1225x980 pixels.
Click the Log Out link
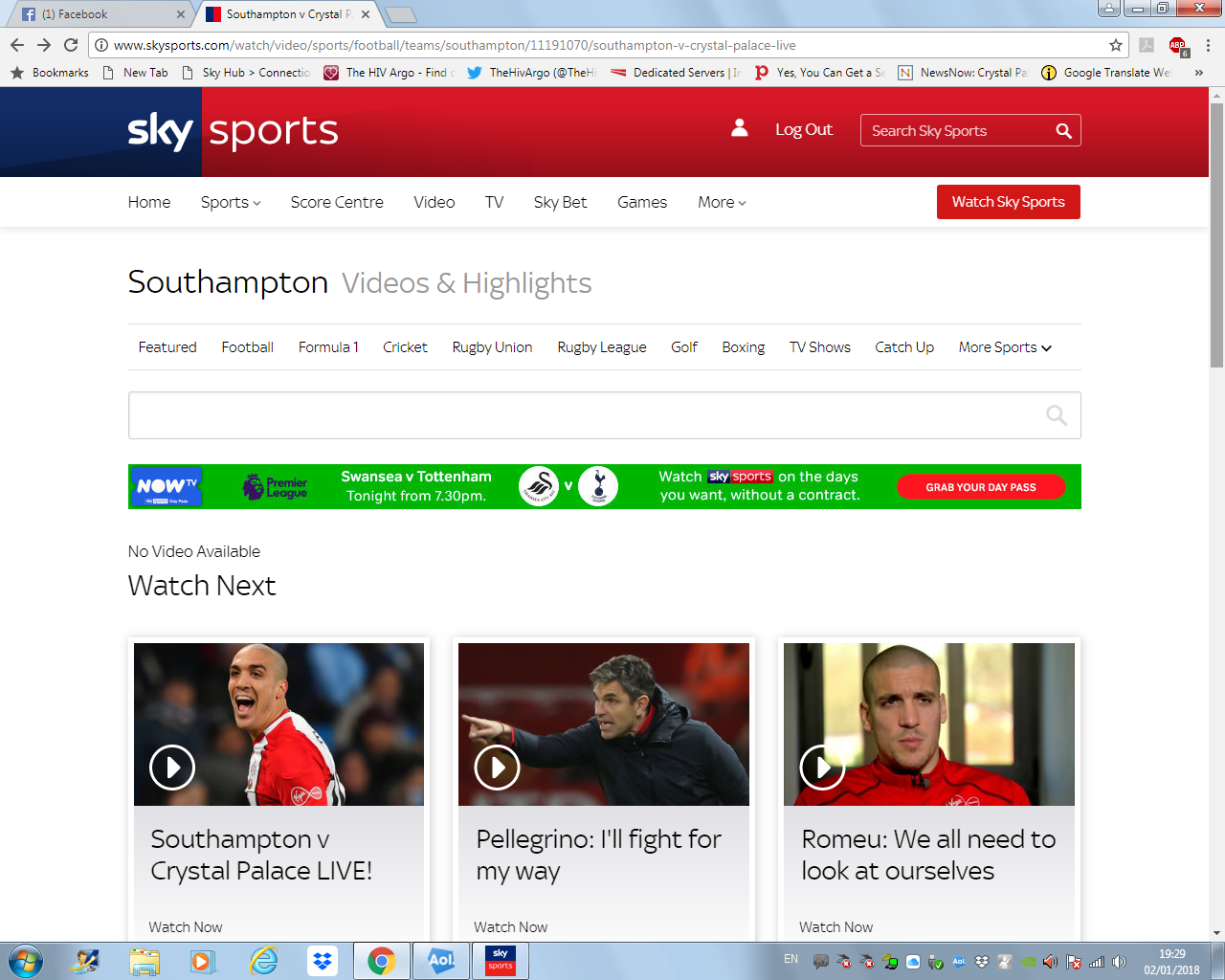coord(803,130)
